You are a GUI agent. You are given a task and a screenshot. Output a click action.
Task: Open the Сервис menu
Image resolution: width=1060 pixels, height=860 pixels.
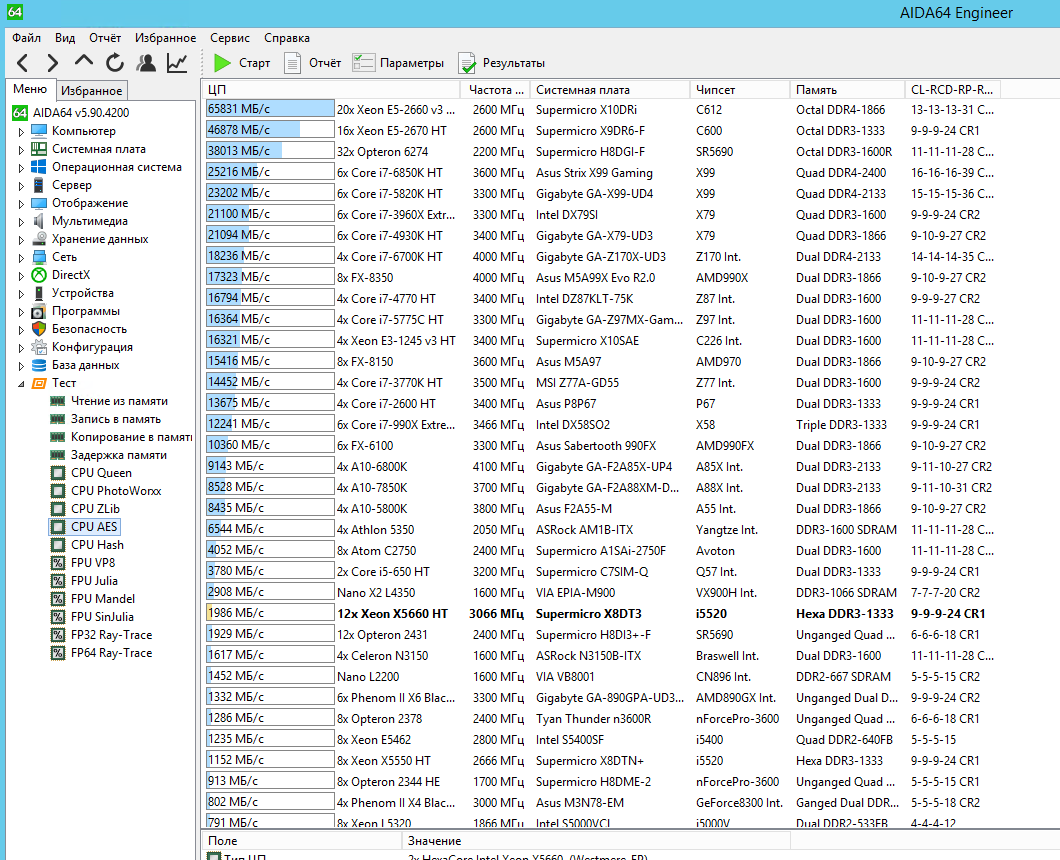pos(230,38)
